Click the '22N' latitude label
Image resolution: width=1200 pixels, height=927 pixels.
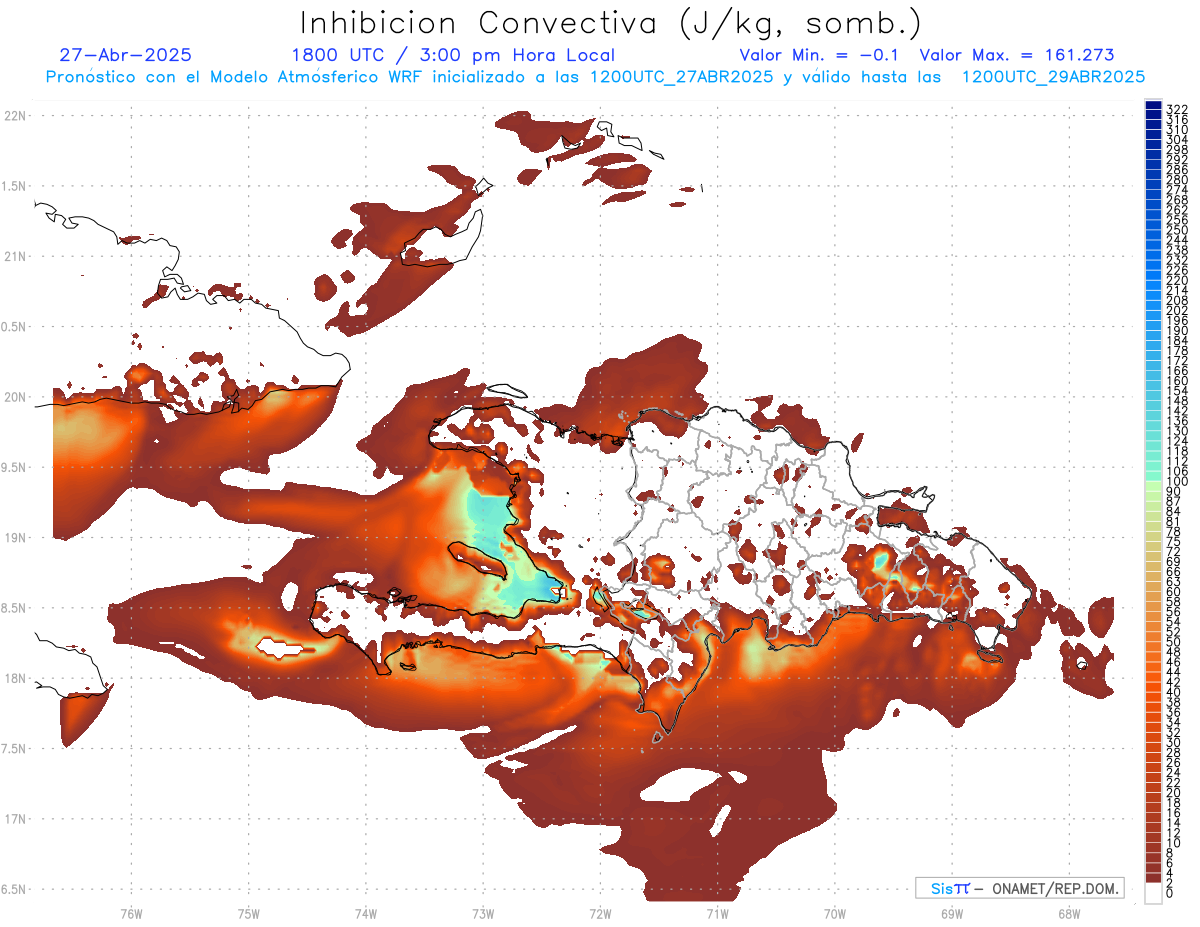15,116
